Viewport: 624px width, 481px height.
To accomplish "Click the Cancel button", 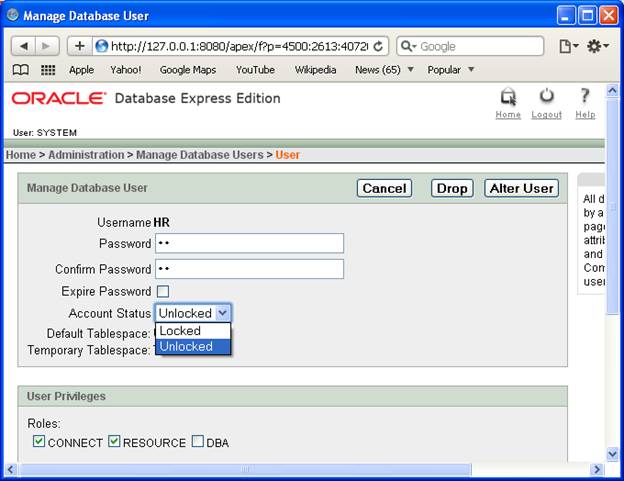I will [x=384, y=188].
